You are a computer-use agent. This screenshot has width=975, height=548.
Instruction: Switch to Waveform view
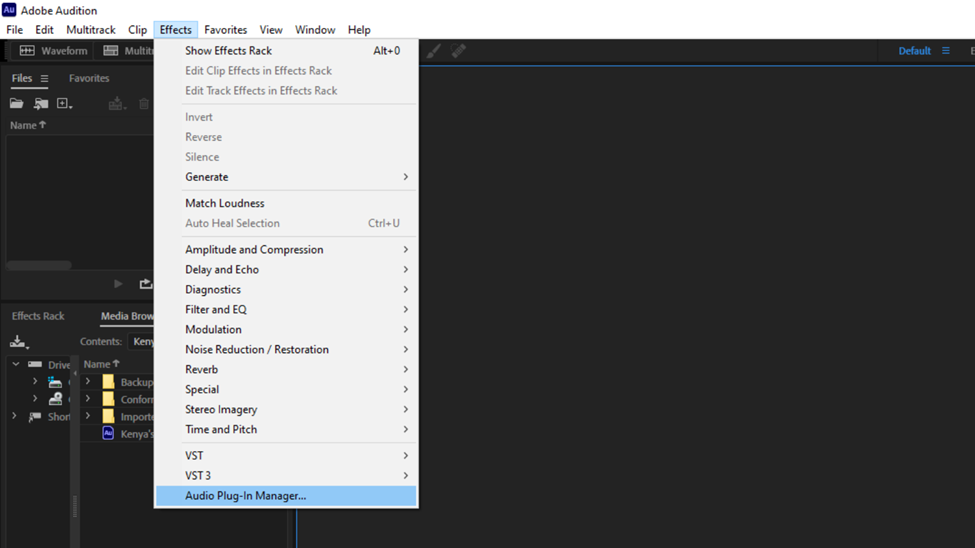point(53,51)
